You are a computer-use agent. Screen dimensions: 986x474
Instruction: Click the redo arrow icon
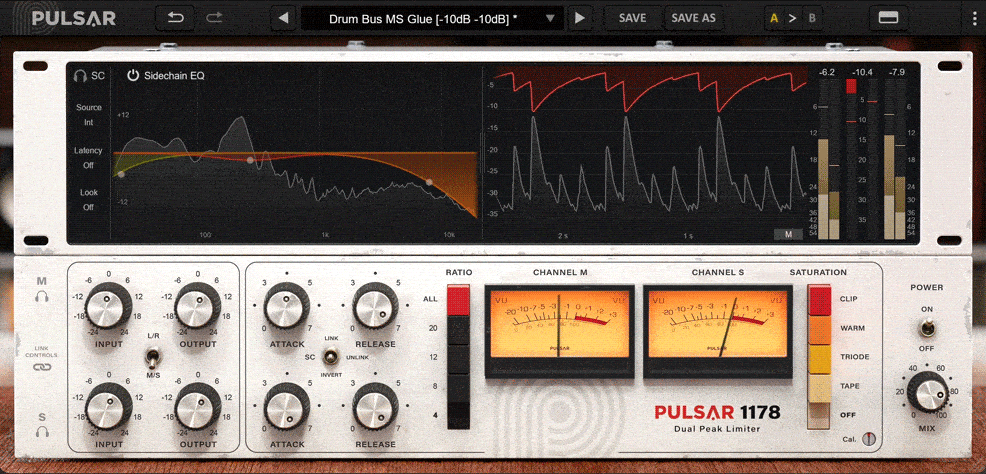point(214,18)
